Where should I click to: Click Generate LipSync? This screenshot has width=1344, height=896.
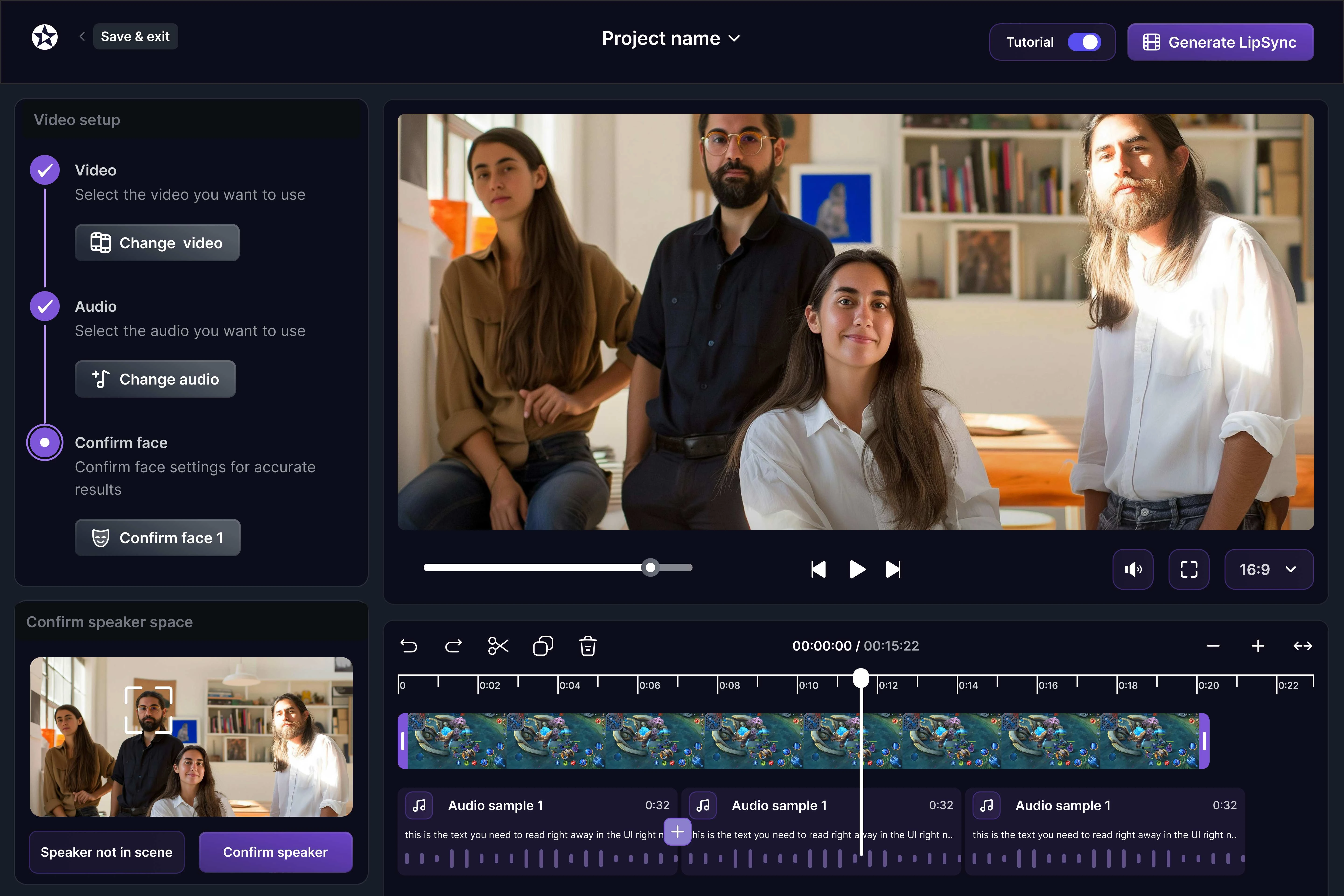coord(1221,42)
